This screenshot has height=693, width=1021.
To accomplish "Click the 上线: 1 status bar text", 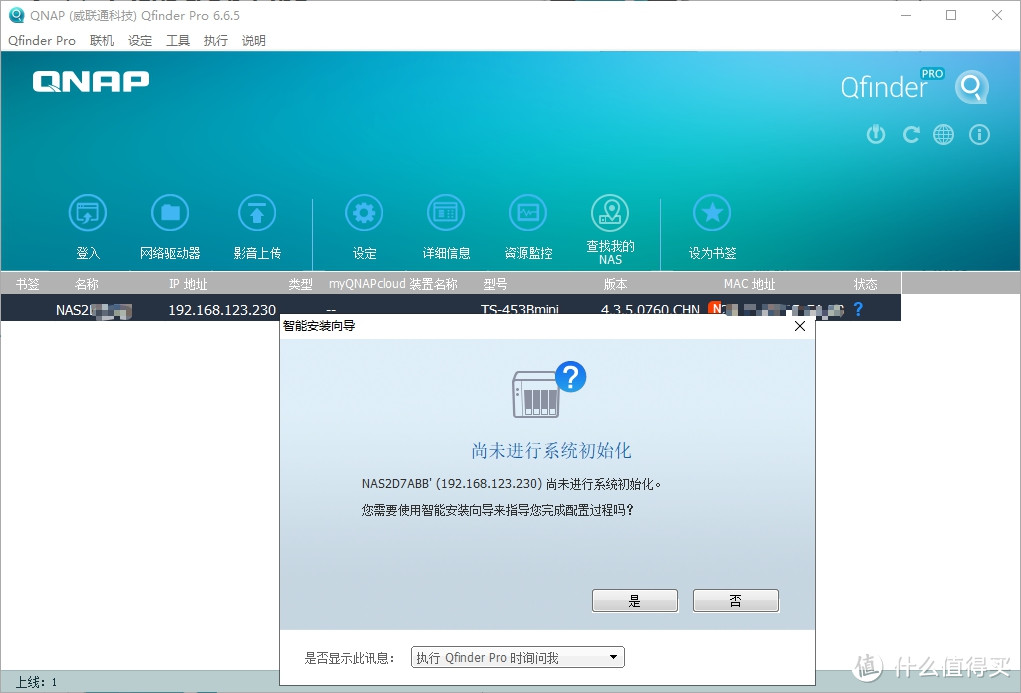I will [x=36, y=682].
